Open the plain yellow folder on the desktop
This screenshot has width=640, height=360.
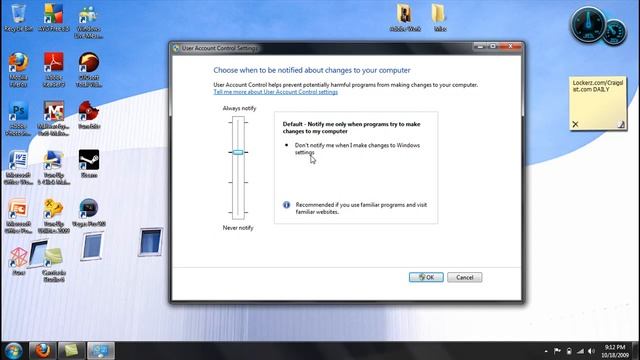point(439,18)
